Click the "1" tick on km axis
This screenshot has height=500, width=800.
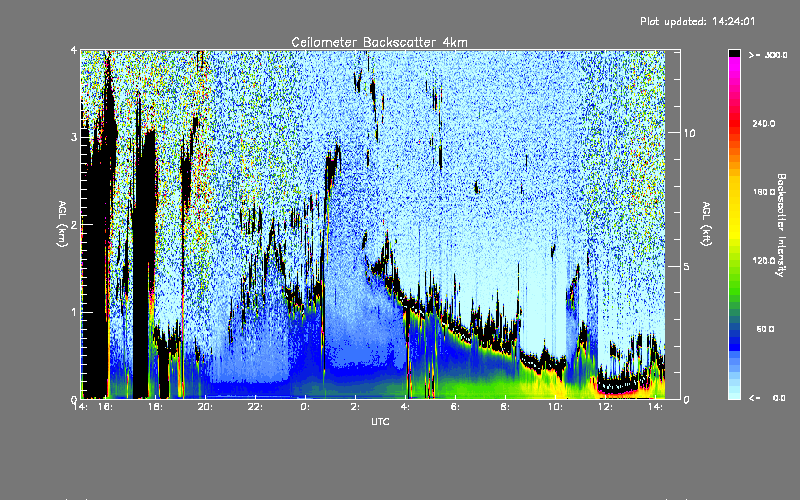click(74, 312)
